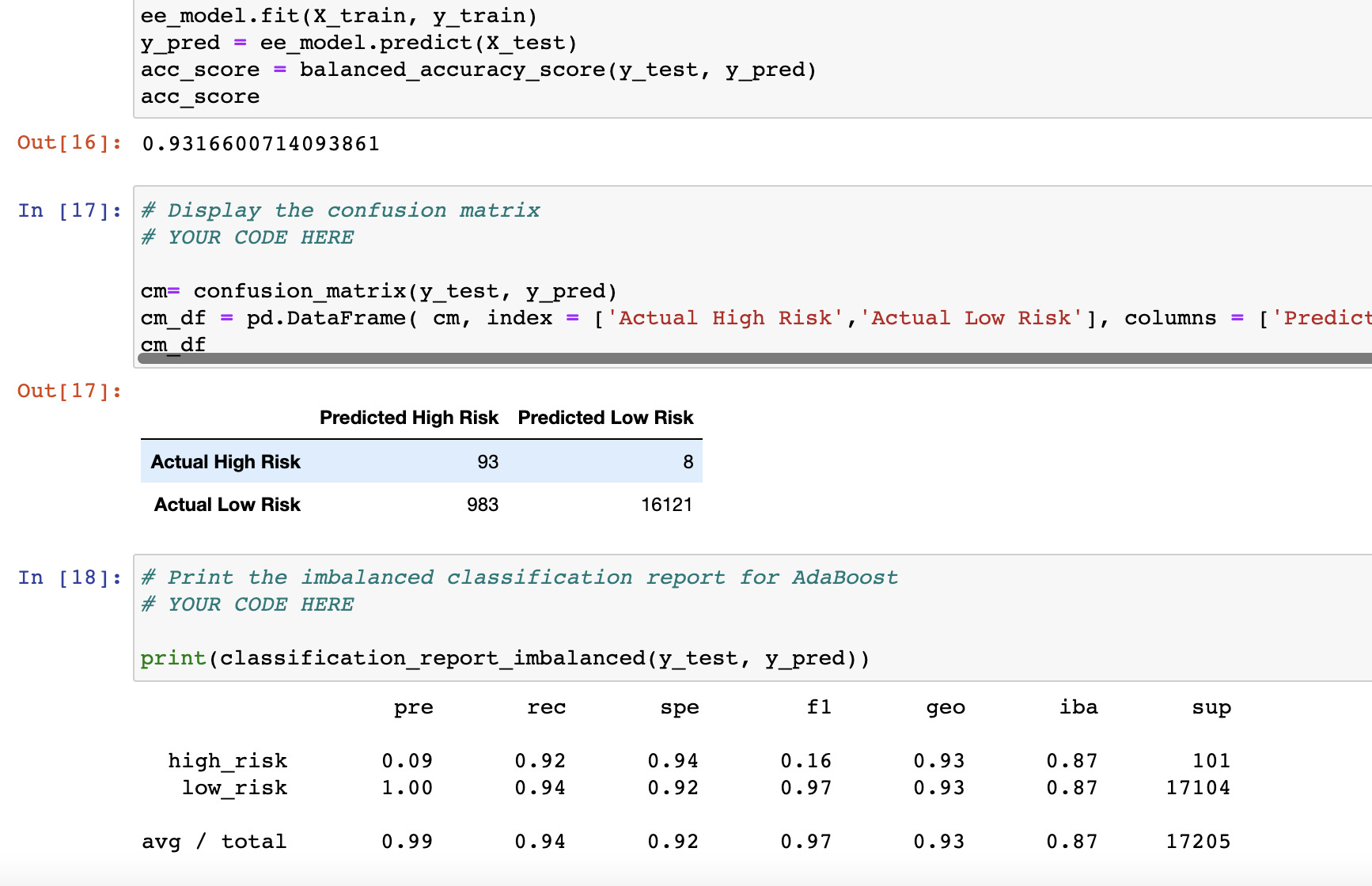Click the 'pre' column header in the report
Image resolution: width=1372 pixels, height=886 pixels.
tap(414, 707)
